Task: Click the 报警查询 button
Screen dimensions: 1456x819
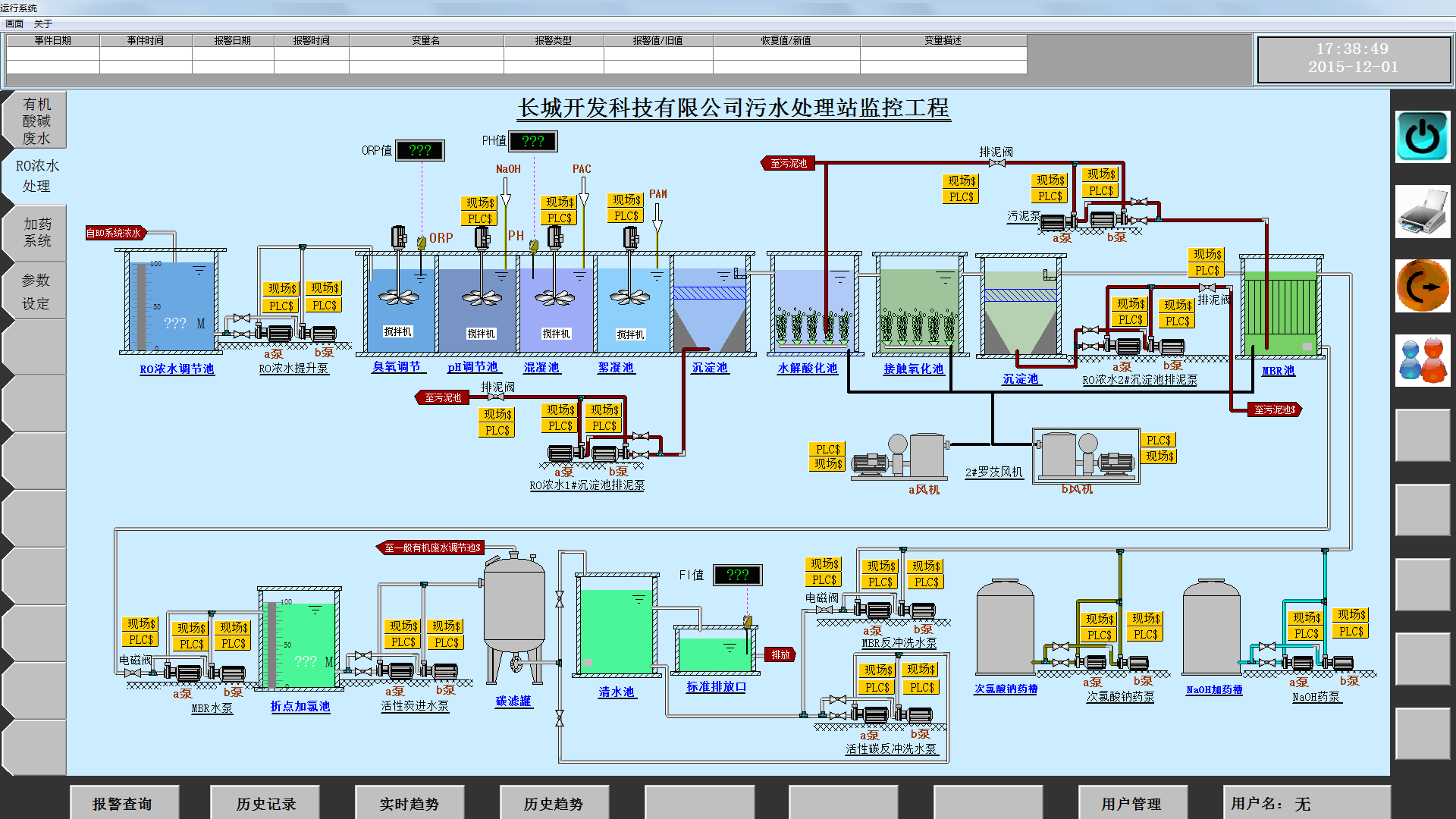Action: click(124, 803)
